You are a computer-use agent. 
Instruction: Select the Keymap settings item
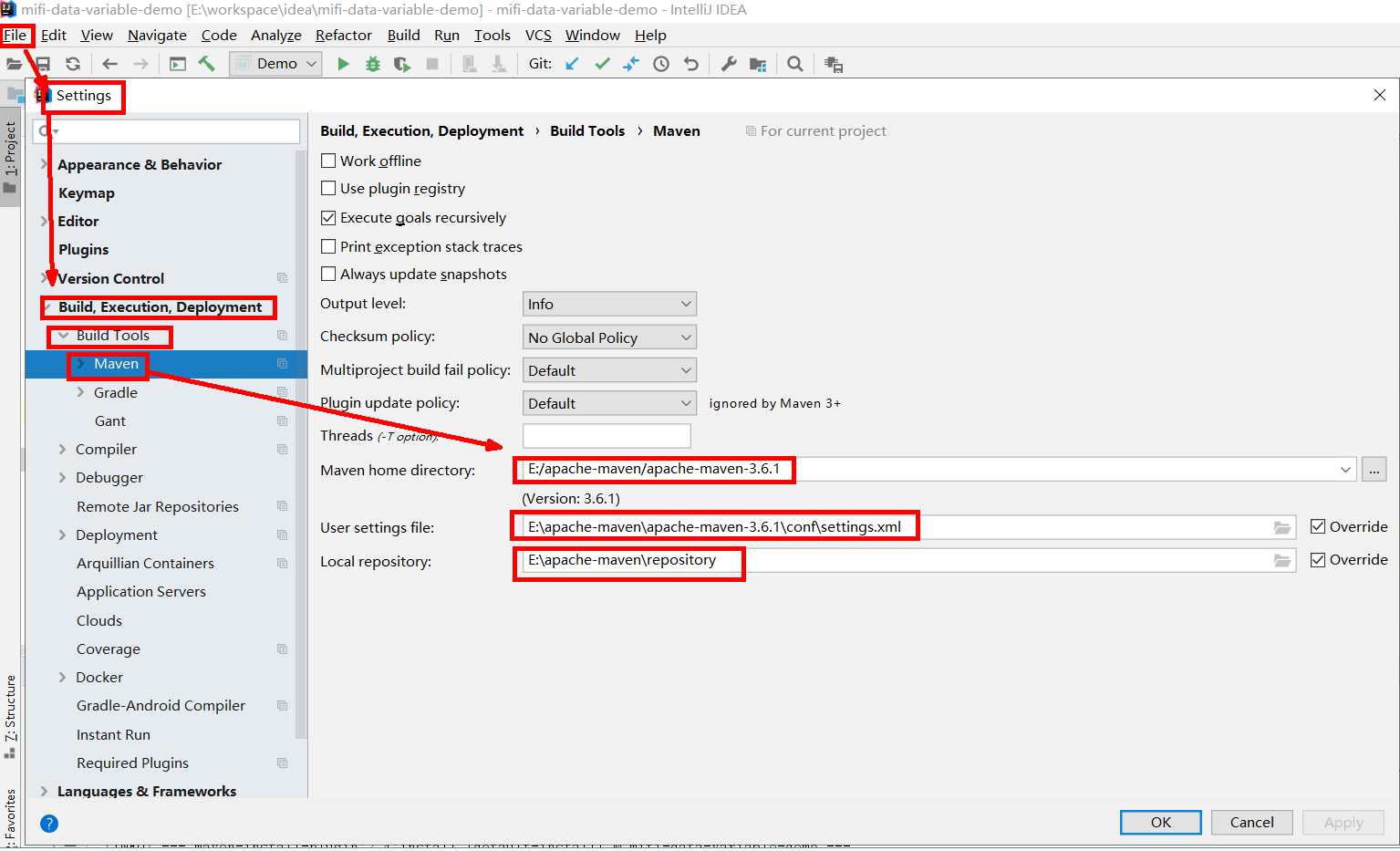(x=87, y=192)
